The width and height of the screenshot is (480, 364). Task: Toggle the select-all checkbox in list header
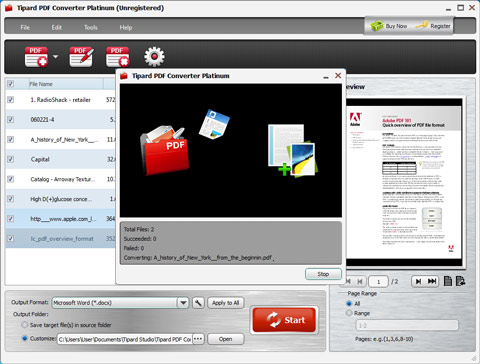tap(11, 84)
